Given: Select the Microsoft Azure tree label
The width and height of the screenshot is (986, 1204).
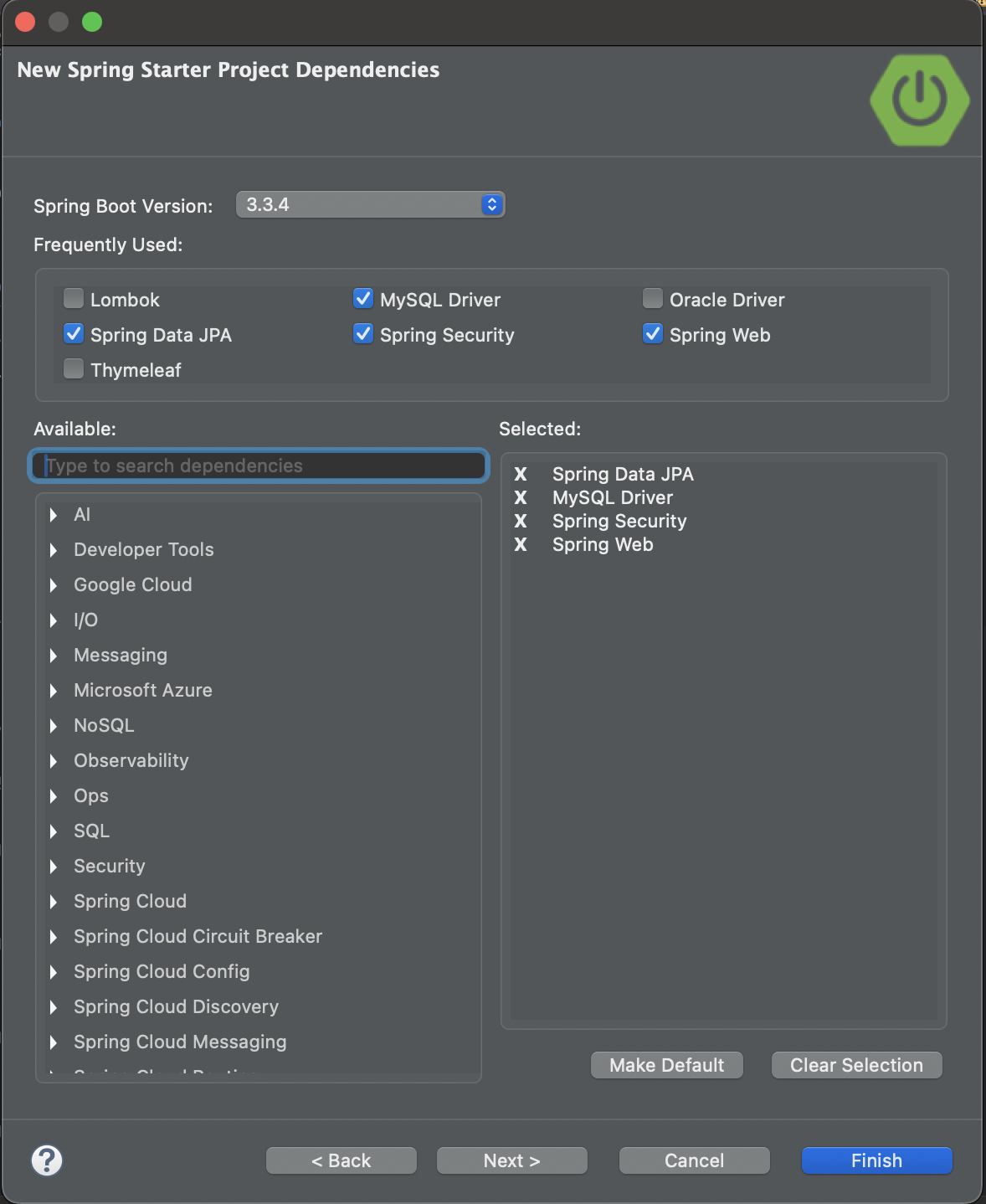Looking at the screenshot, I should (x=143, y=690).
